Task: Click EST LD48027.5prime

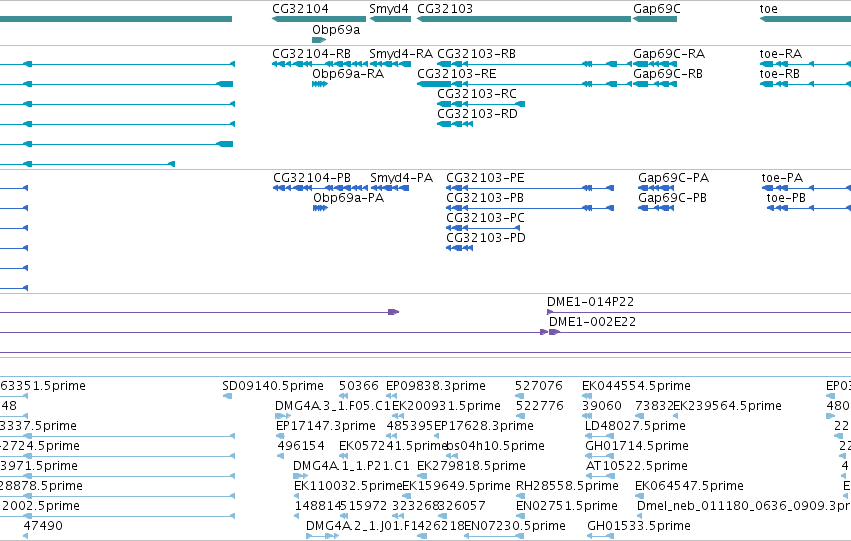Action: [635, 426]
